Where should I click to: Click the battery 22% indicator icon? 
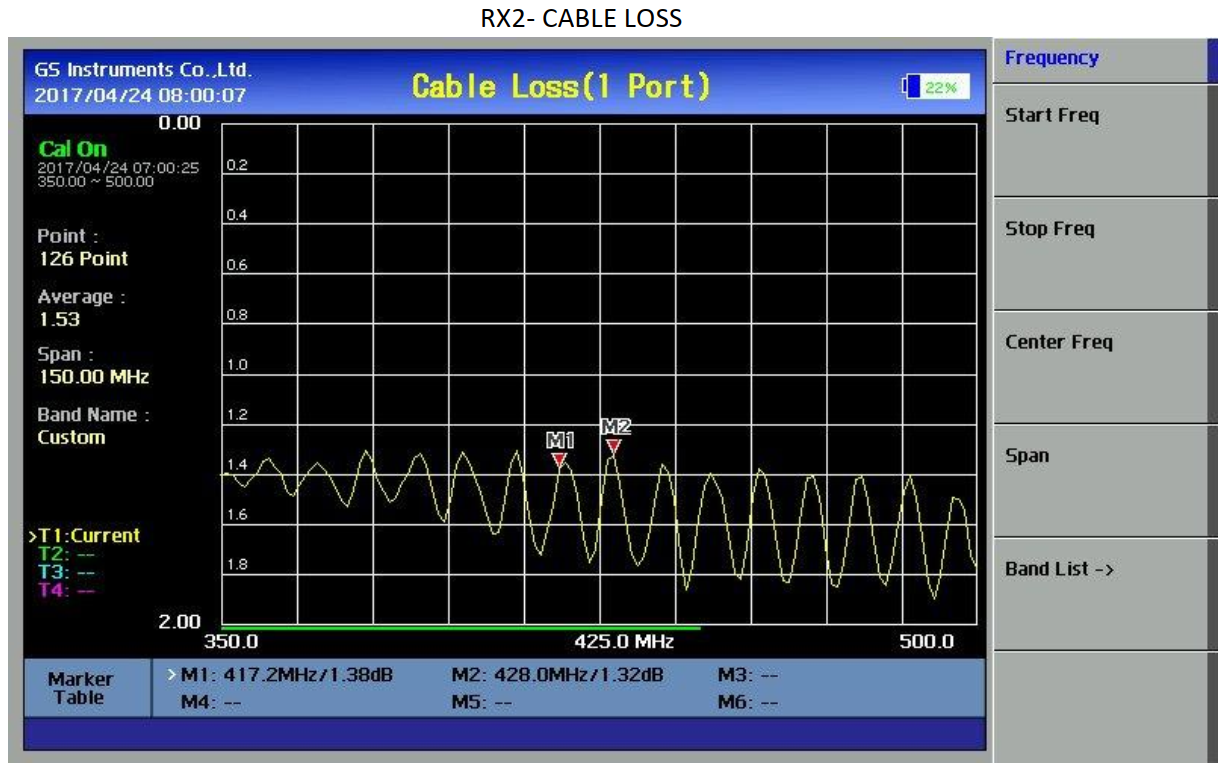pyautogui.click(x=935, y=87)
